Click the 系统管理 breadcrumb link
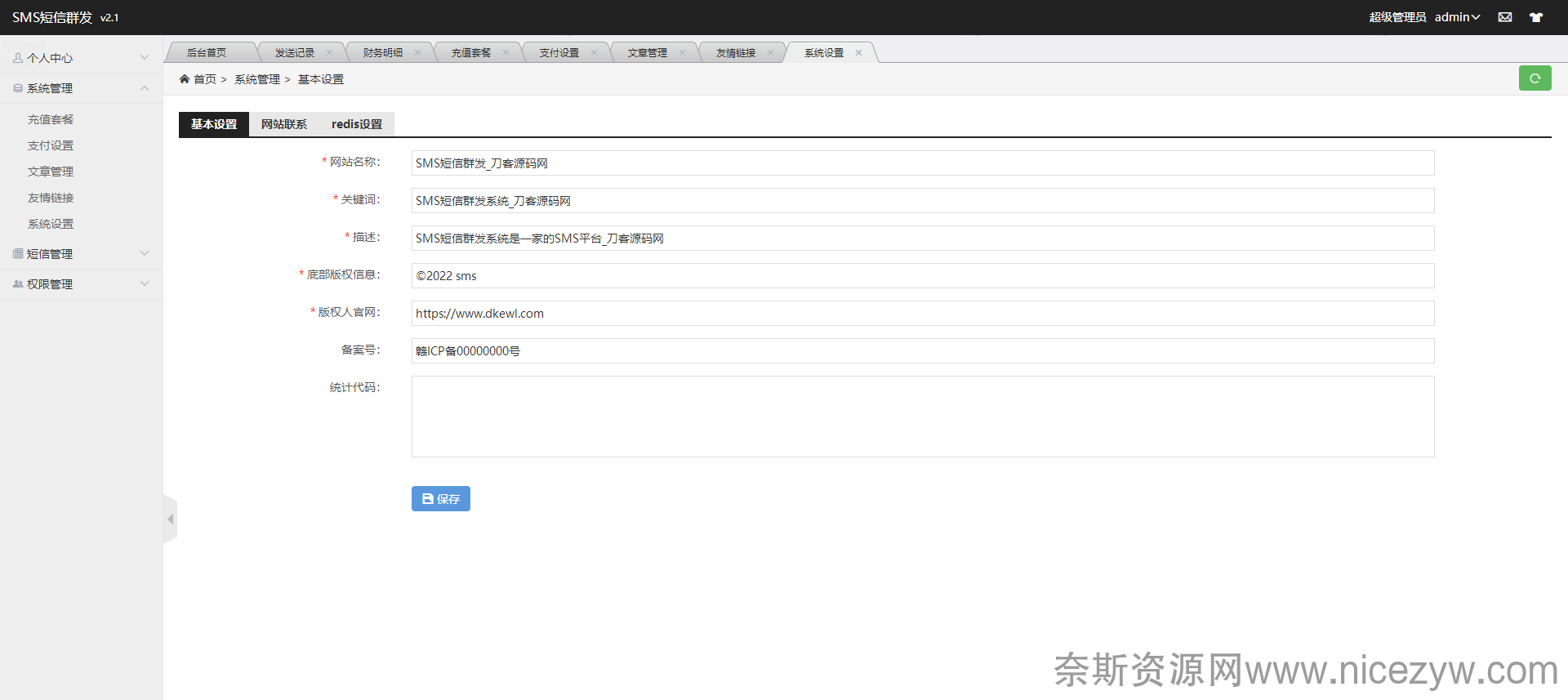This screenshot has height=700, width=1568. pyautogui.click(x=257, y=79)
